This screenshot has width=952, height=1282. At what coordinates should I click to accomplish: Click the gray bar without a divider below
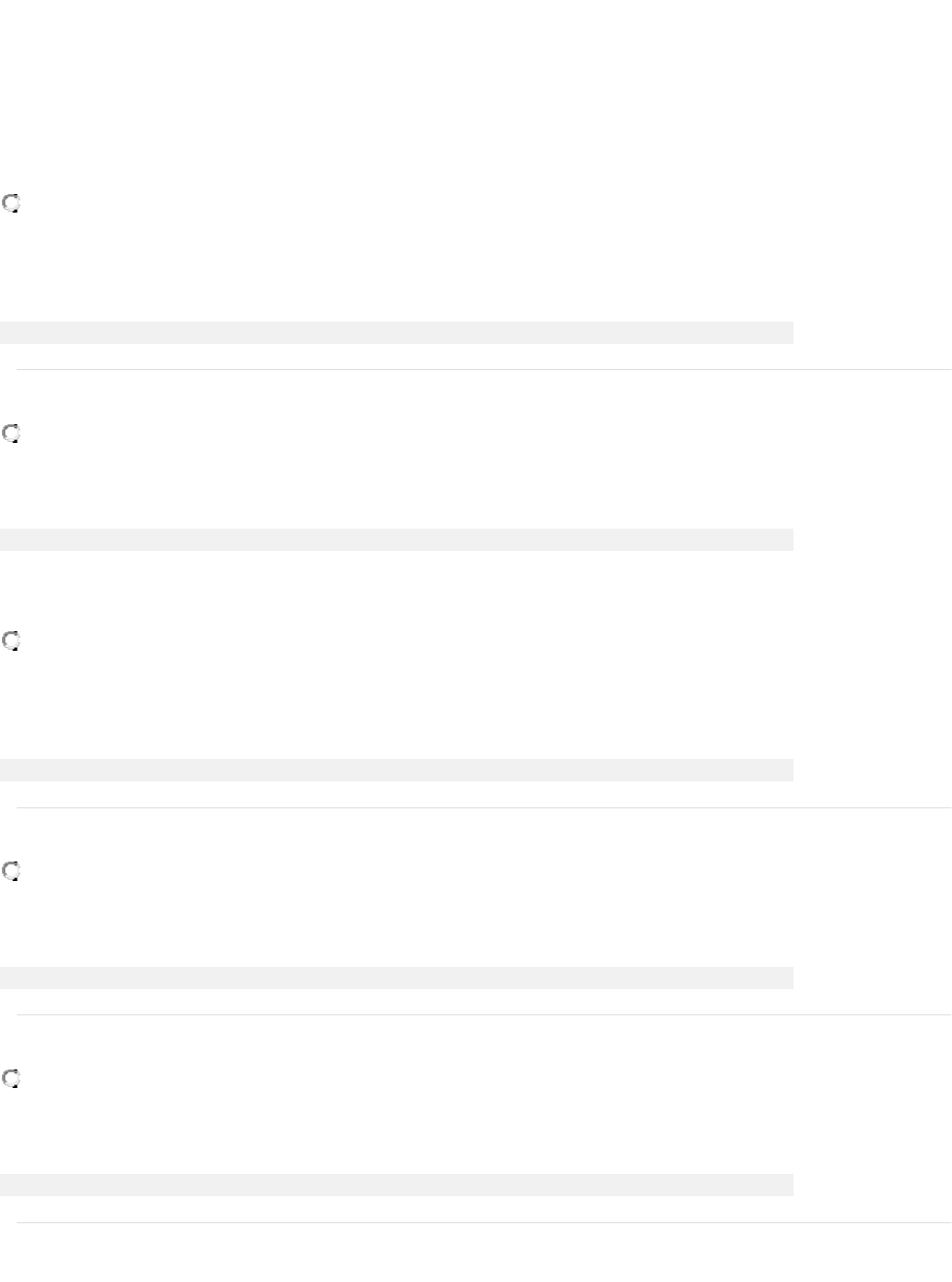click(x=396, y=540)
